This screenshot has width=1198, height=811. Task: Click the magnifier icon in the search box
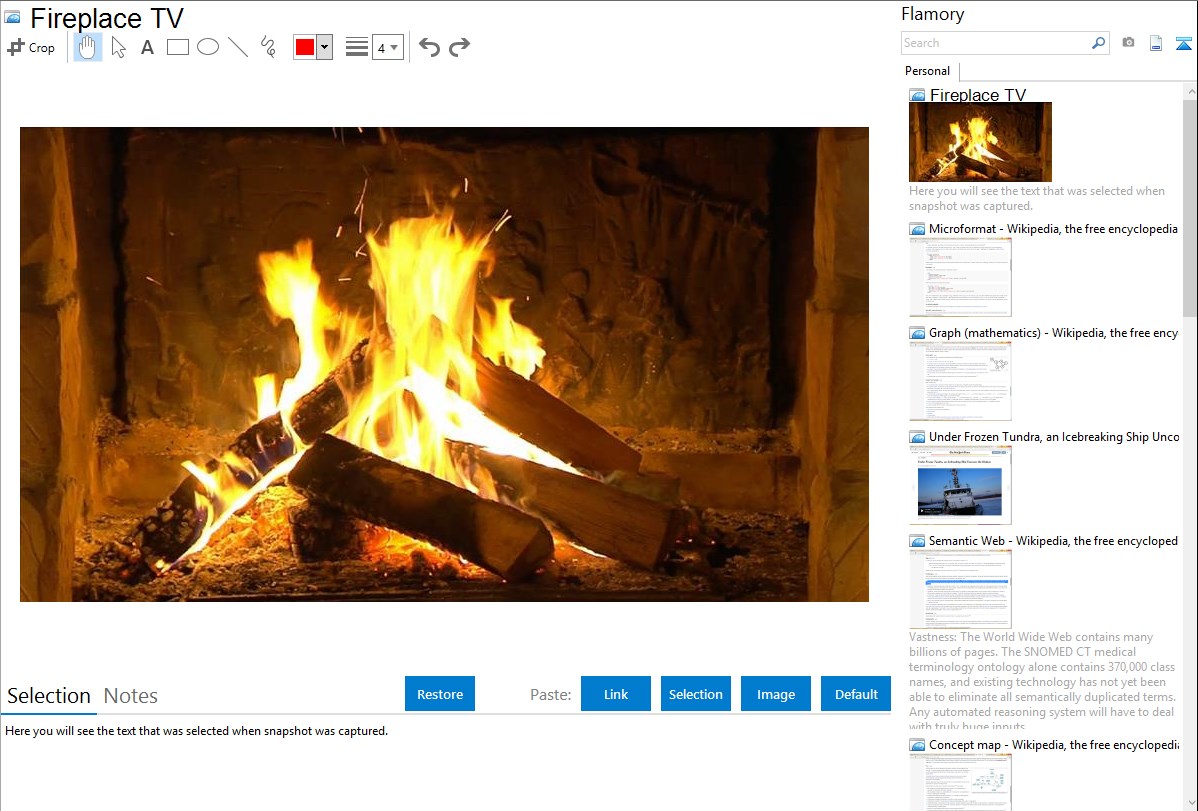(x=1098, y=43)
